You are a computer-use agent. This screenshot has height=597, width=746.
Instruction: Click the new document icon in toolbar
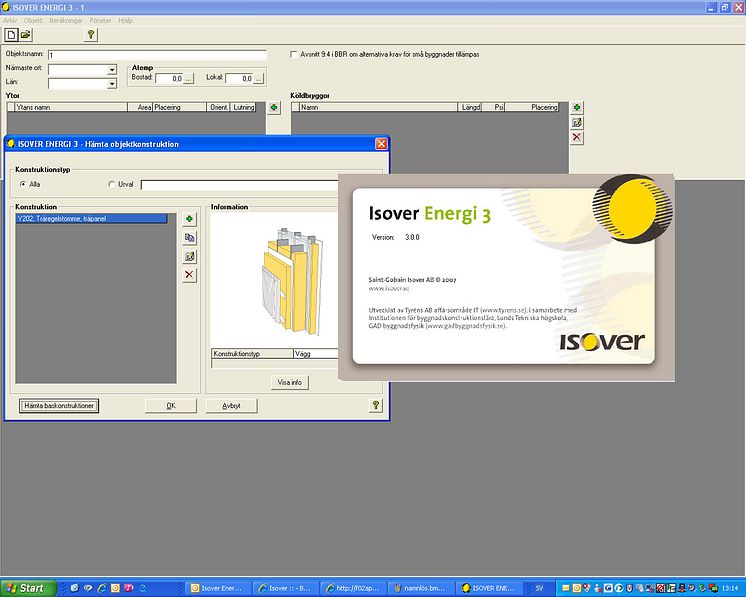(x=11, y=35)
